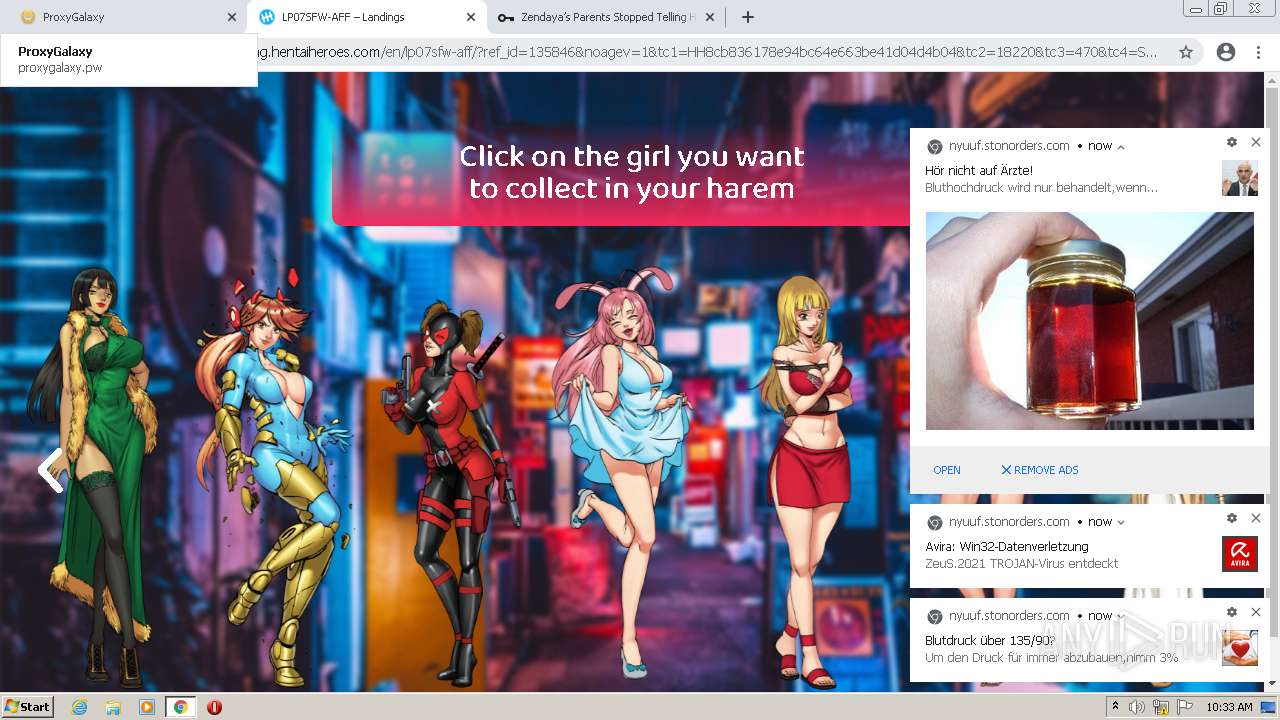Dismiss the Avira Win32 notification
Viewport: 1280px width, 720px height.
coord(1256,518)
